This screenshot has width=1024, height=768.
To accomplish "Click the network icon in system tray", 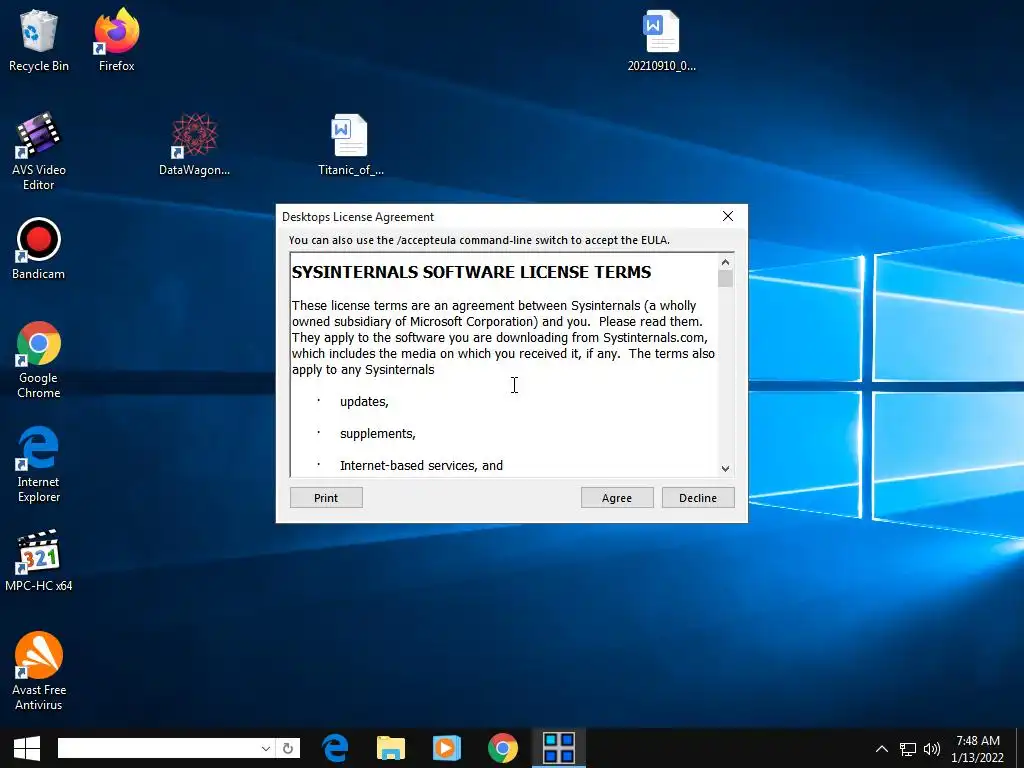I will click(908, 749).
